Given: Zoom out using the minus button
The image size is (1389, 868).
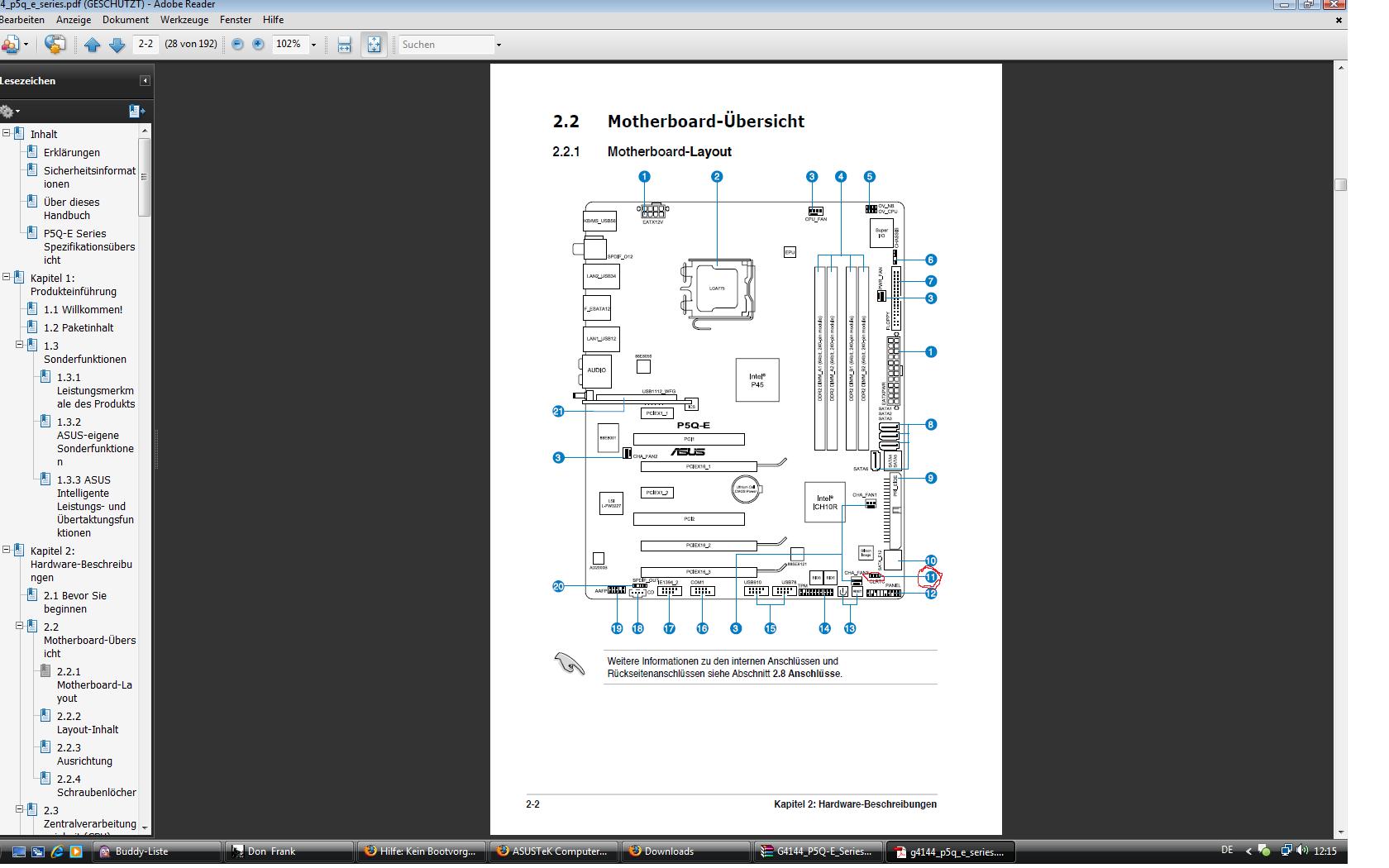Looking at the screenshot, I should click(237, 44).
